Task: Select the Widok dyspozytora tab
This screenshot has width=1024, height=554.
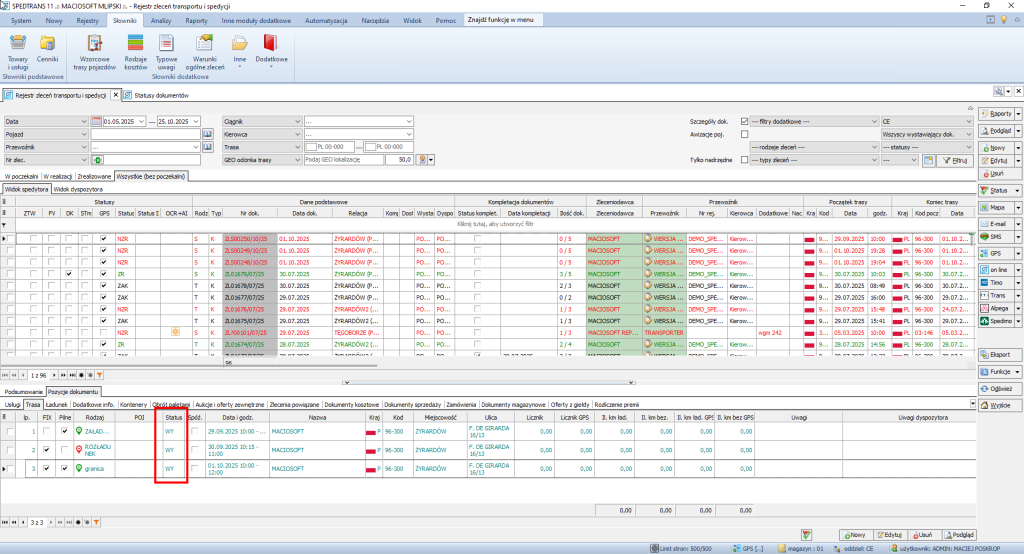Action: click(78, 188)
